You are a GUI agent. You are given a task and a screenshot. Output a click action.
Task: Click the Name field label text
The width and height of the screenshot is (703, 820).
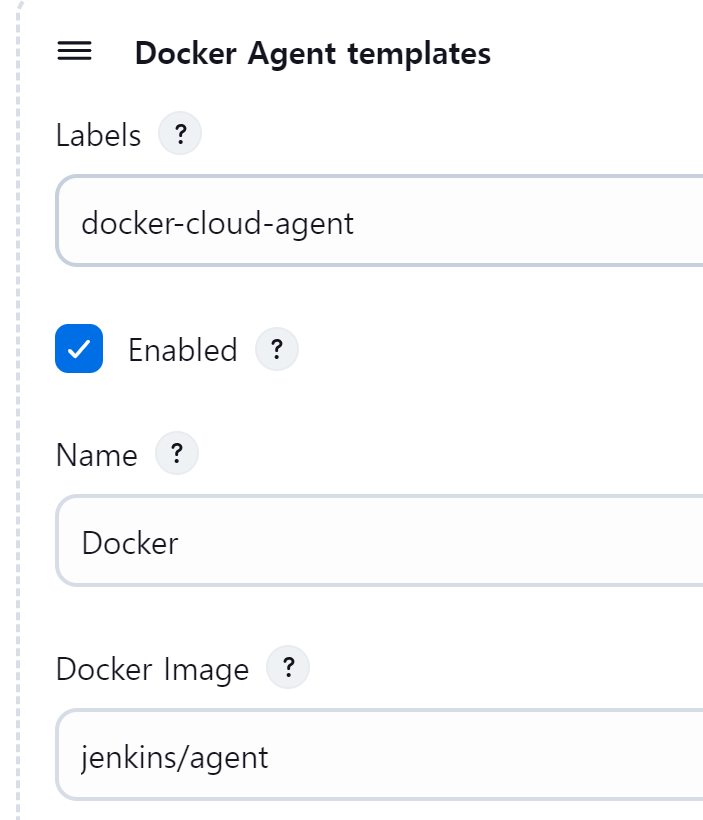pos(97,455)
